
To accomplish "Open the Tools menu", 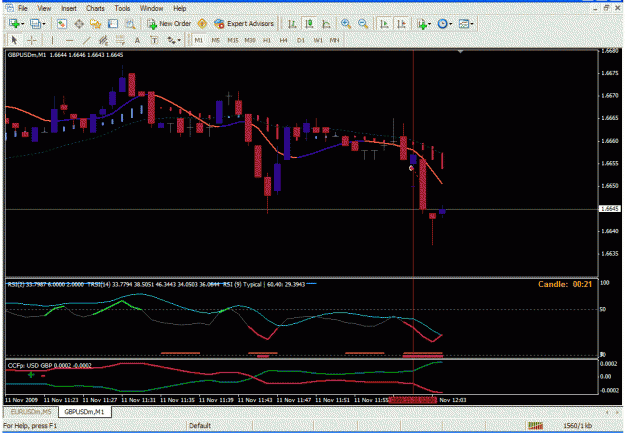I will pyautogui.click(x=122, y=8).
